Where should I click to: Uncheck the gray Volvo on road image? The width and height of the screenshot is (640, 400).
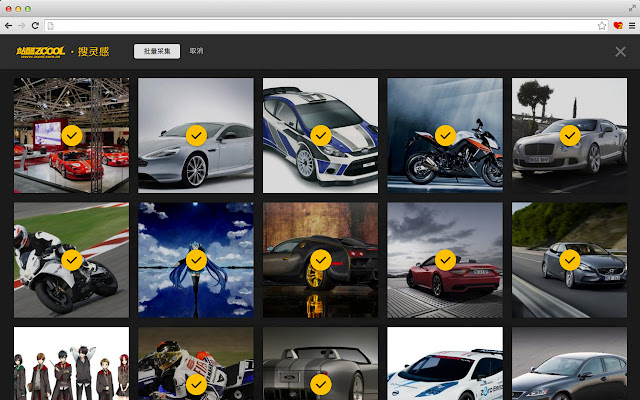(570, 260)
